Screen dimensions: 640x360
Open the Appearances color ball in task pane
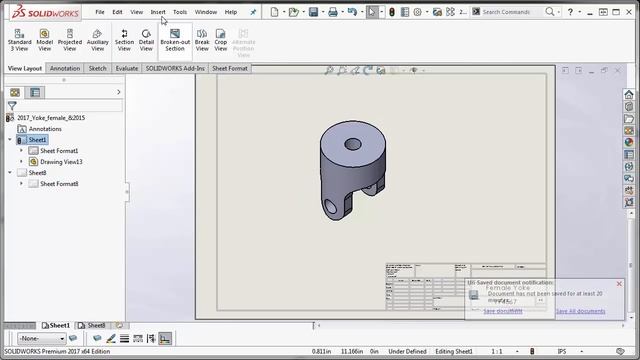629,142
